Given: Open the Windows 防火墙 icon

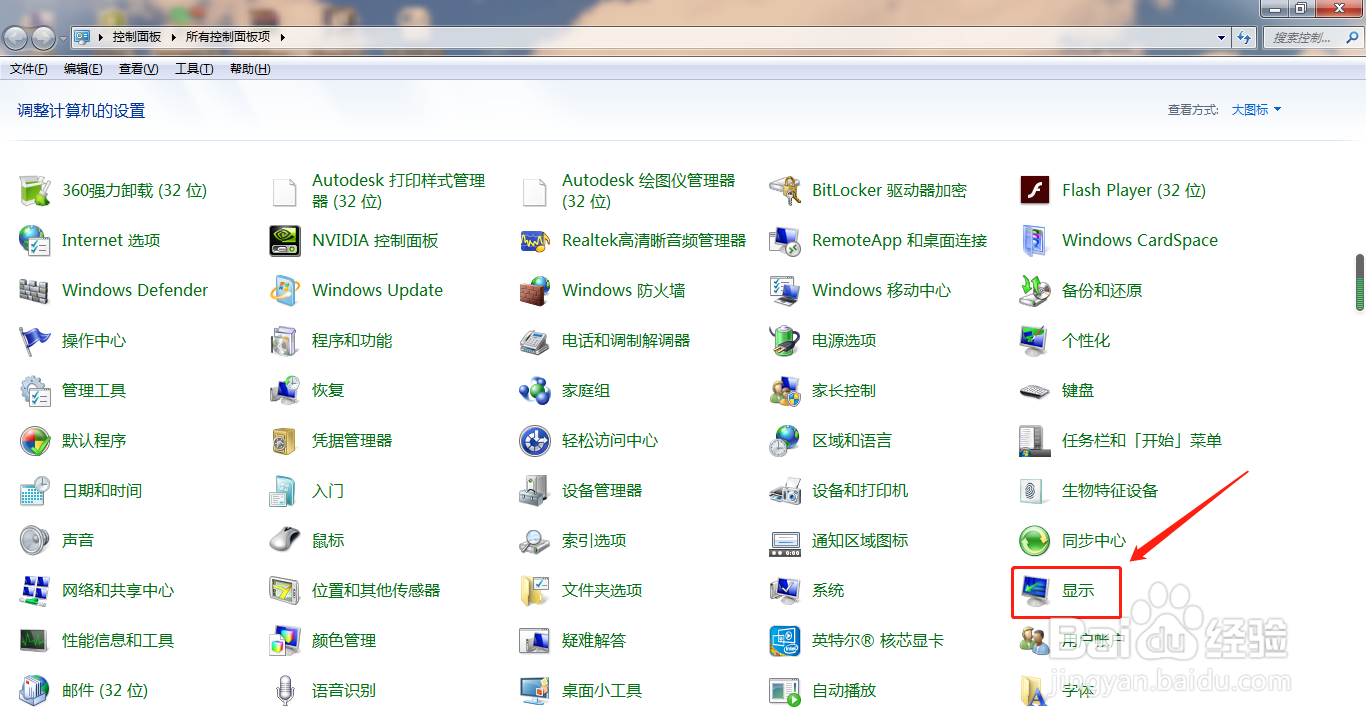Looking at the screenshot, I should pos(535,290).
